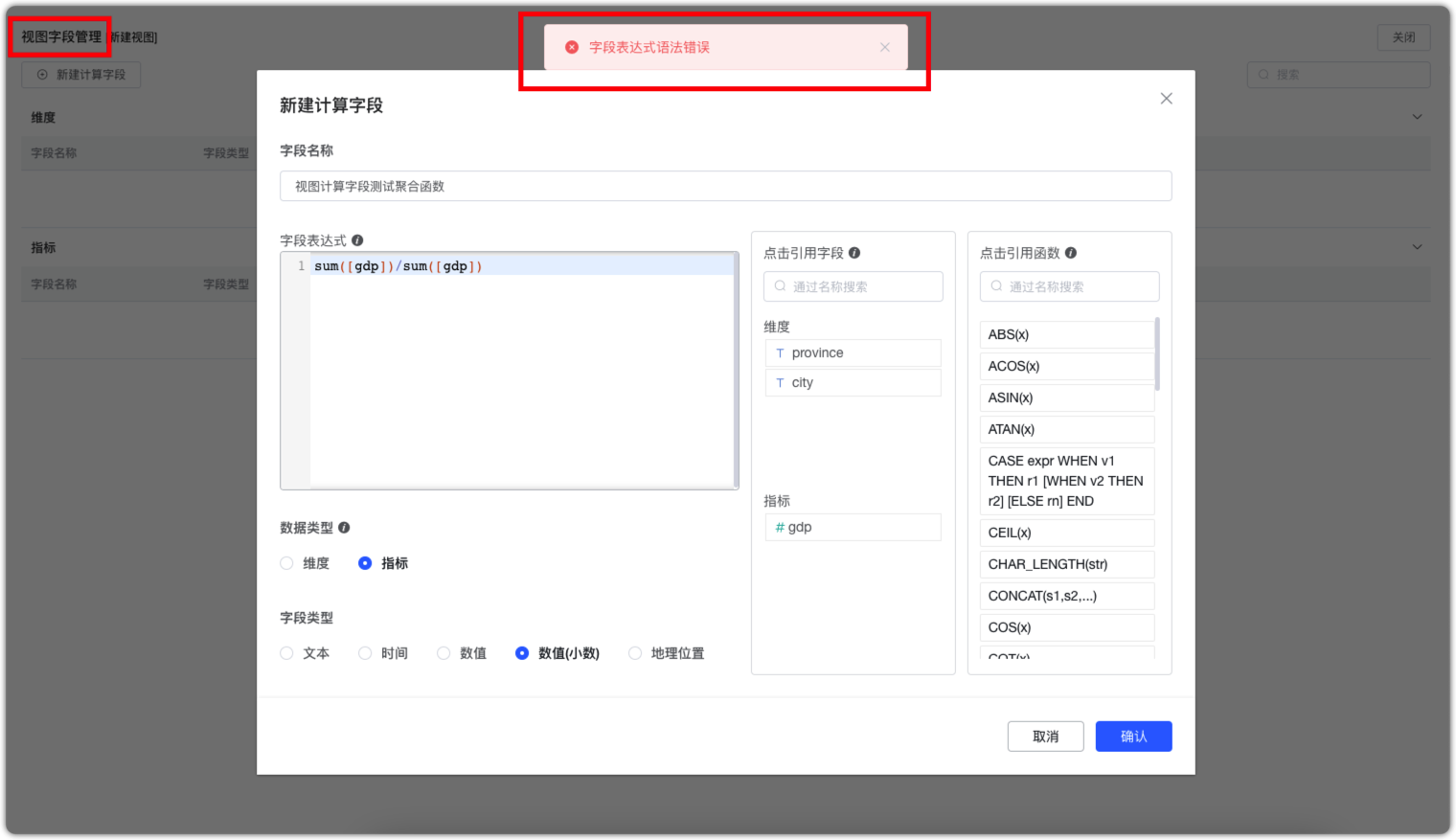The image size is (1456, 840).
Task: Select the 指标 data type radio
Action: [x=365, y=563]
